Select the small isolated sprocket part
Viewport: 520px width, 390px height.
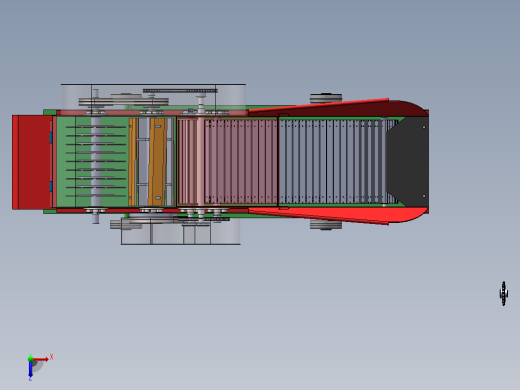pyautogui.click(x=504, y=293)
